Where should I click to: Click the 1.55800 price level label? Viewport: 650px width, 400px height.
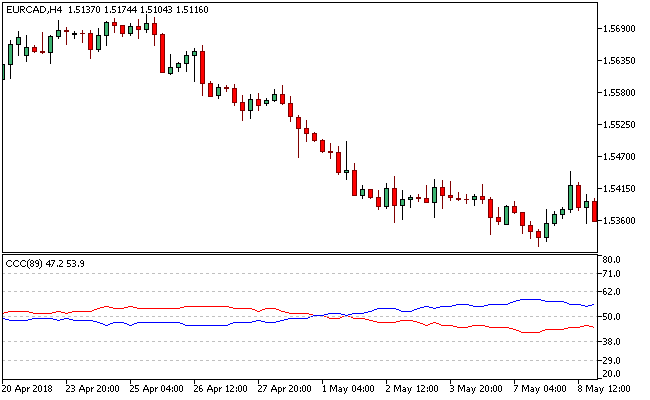click(622, 93)
